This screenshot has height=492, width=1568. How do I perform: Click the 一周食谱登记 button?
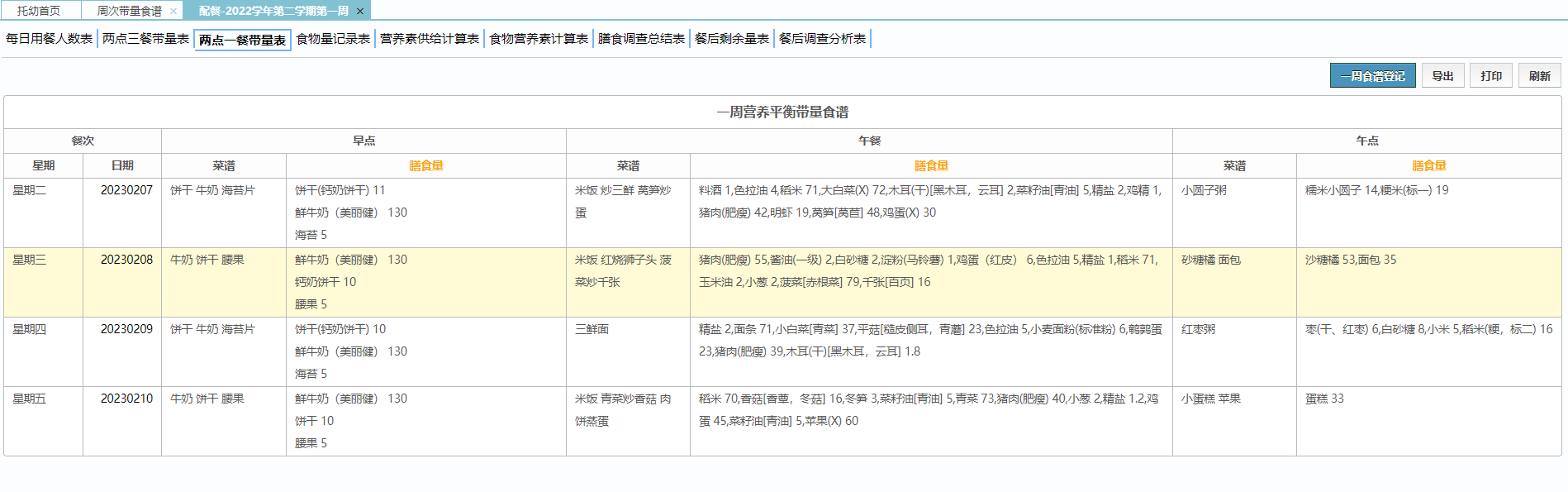click(1372, 75)
